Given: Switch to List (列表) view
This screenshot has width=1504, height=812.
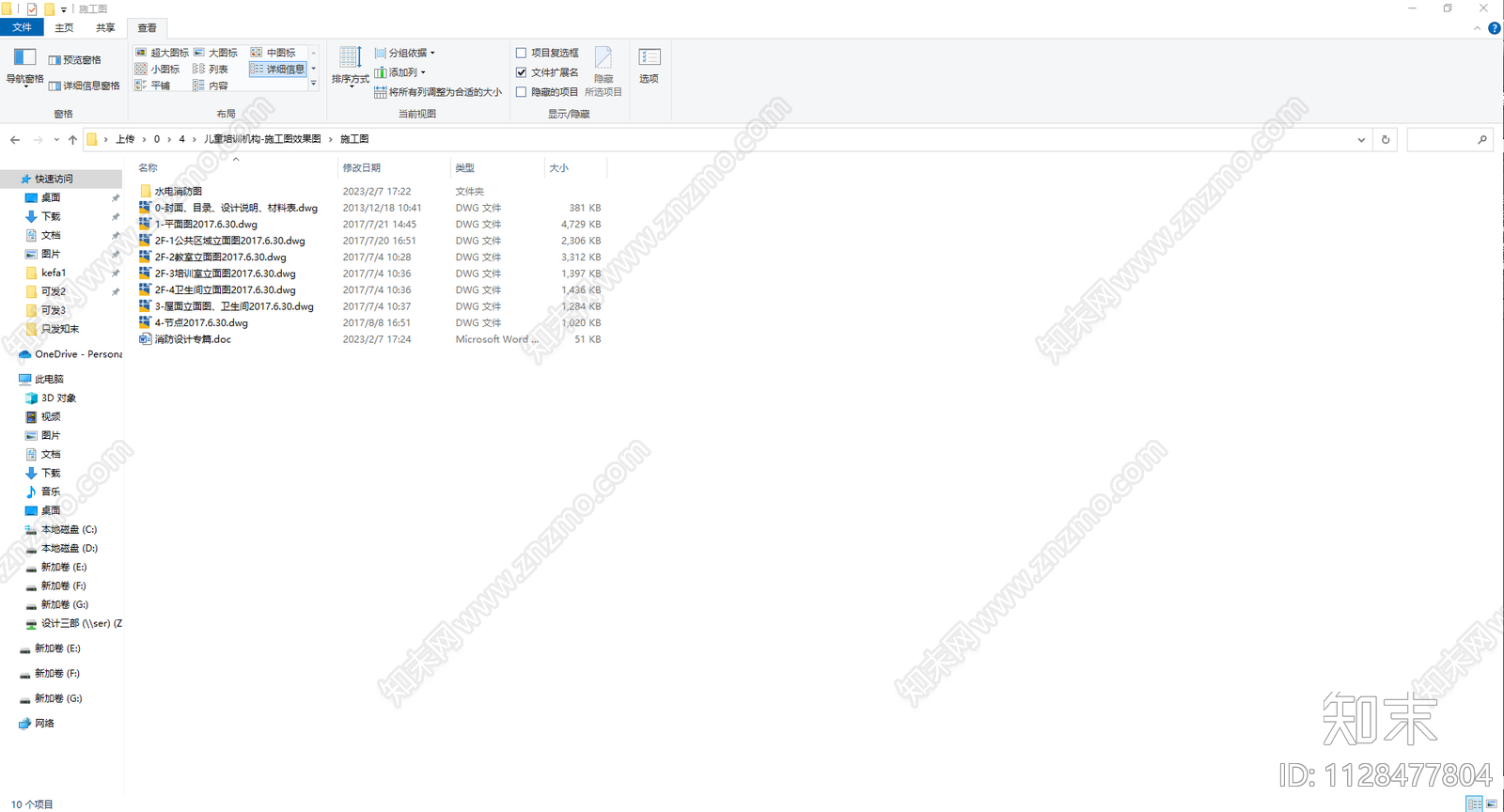Looking at the screenshot, I should (211, 70).
